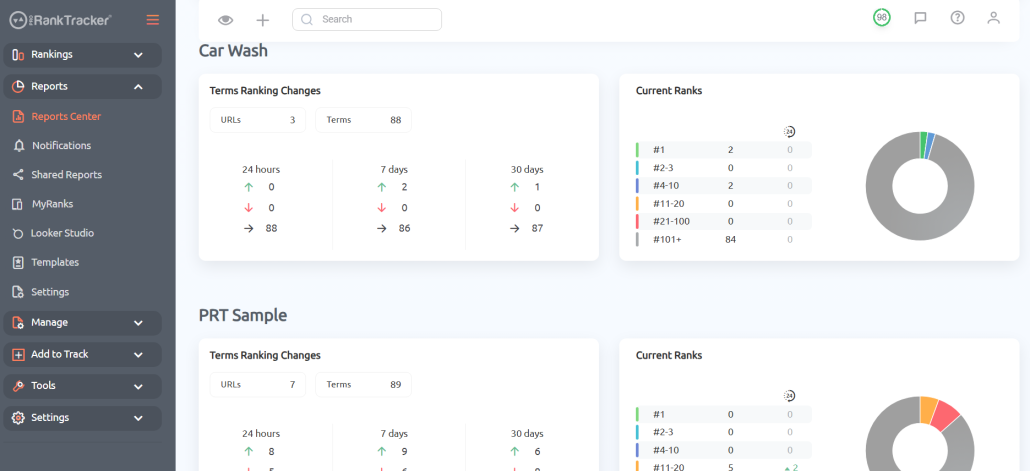The width and height of the screenshot is (1030, 471).
Task: Click the Tools sidebar label
Action: click(43, 386)
